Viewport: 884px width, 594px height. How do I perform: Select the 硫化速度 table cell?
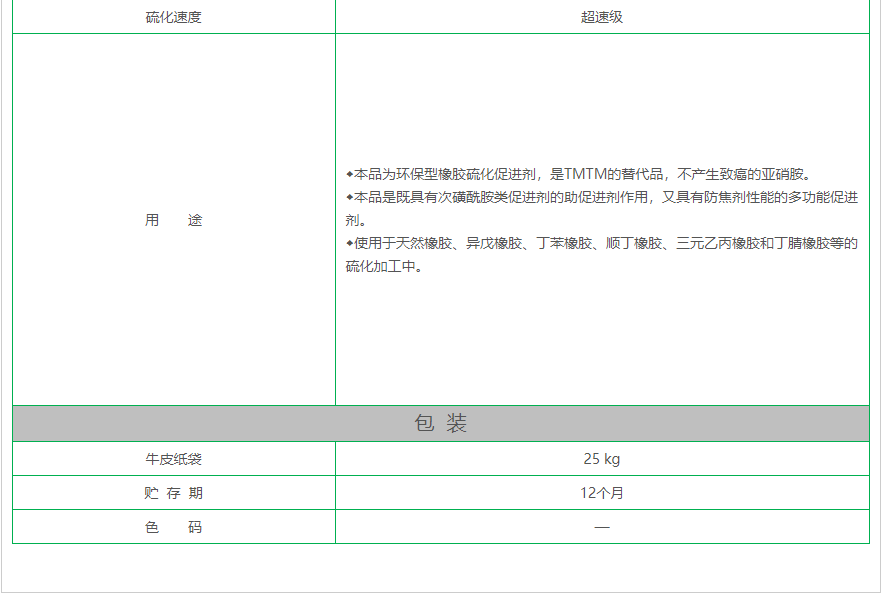[x=174, y=17]
